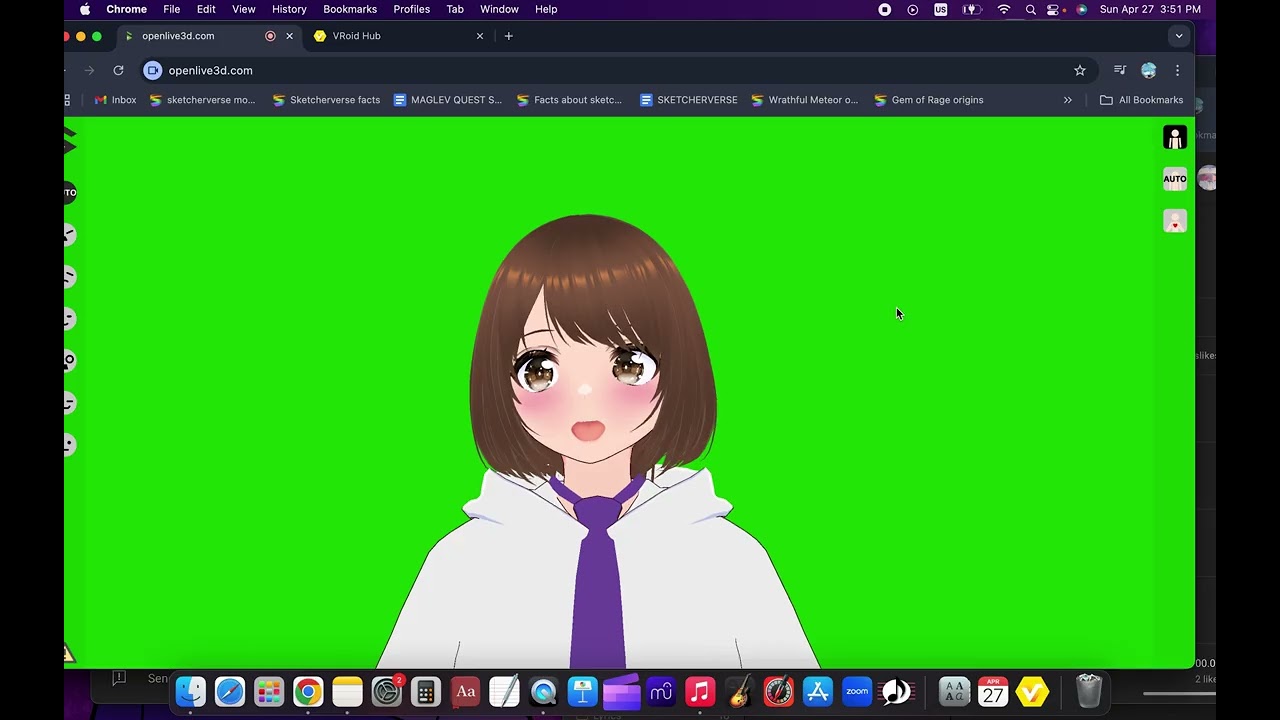This screenshot has height=720, width=1280.
Task: Open the Apple menu
Action: point(85,9)
